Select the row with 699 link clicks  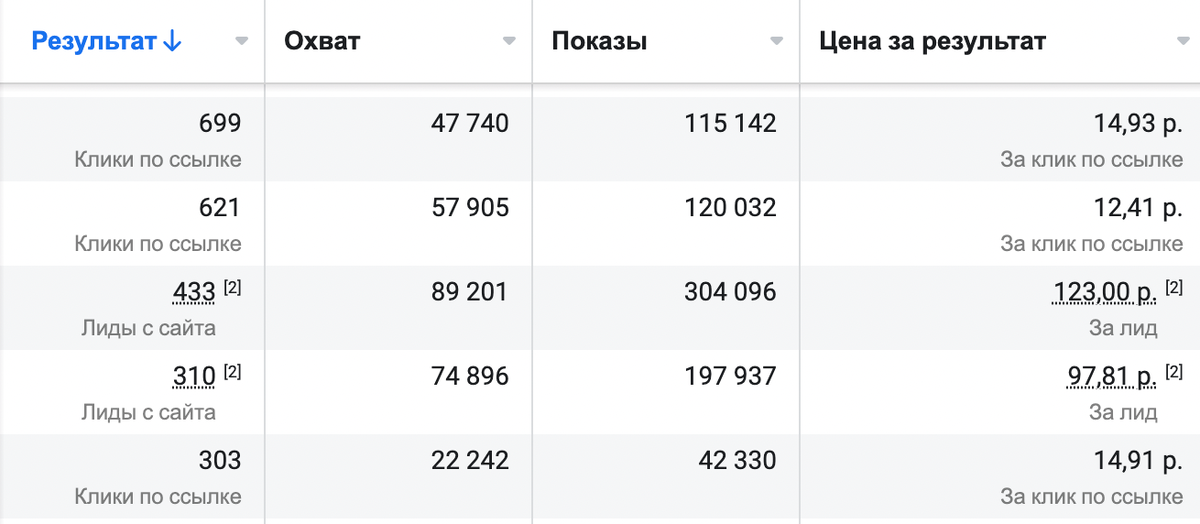[600, 139]
